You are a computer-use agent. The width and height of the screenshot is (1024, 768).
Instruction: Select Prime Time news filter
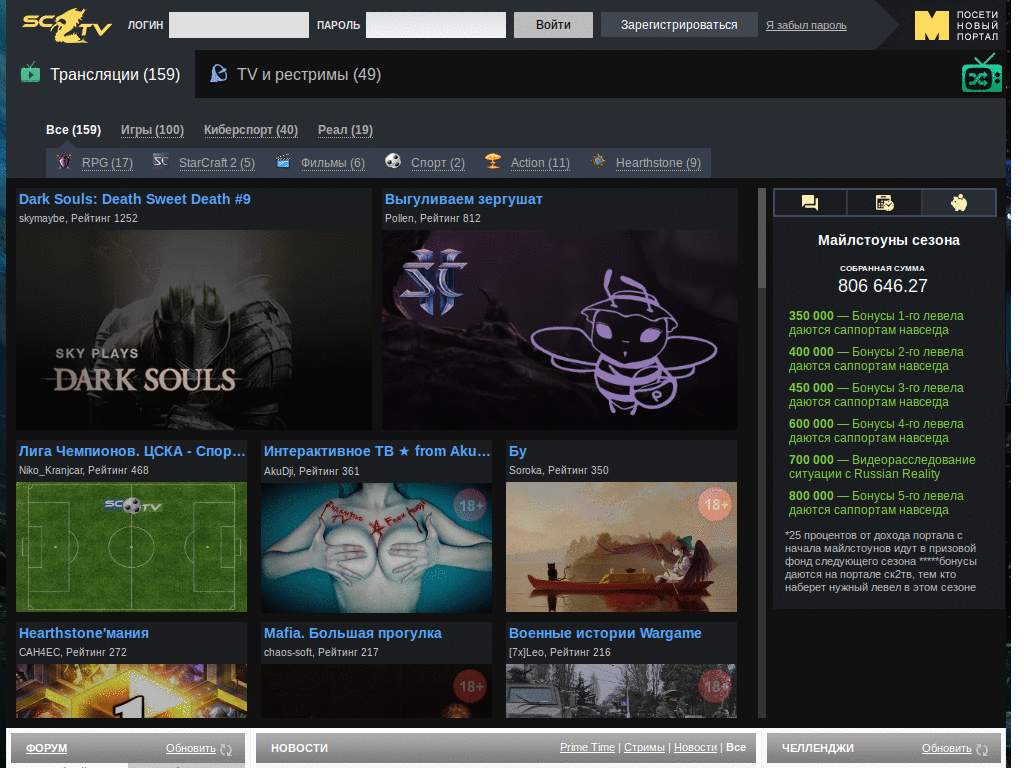click(587, 747)
